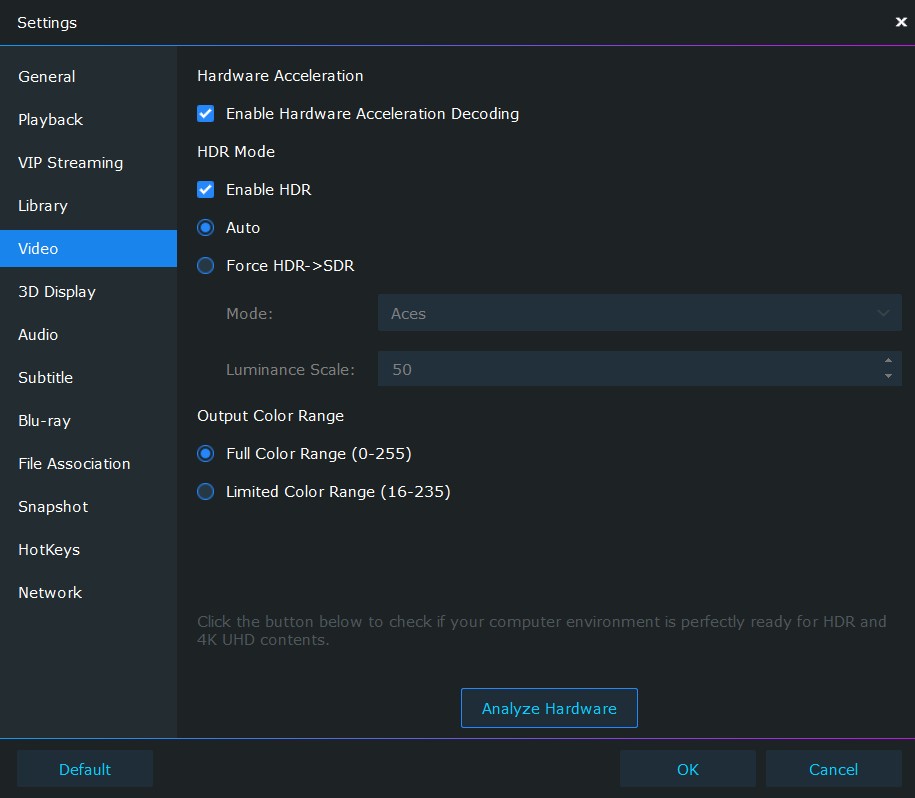Go to Network settings
915x798 pixels.
click(x=88, y=593)
